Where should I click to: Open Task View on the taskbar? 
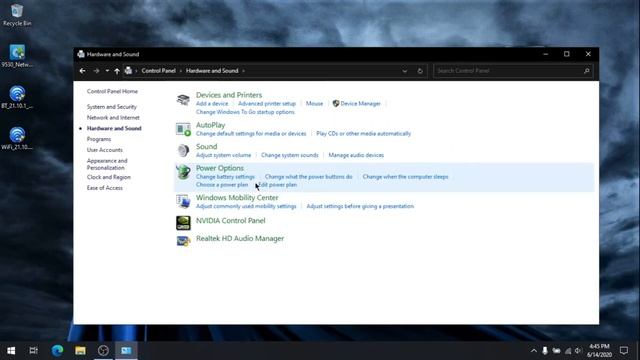click(33, 350)
